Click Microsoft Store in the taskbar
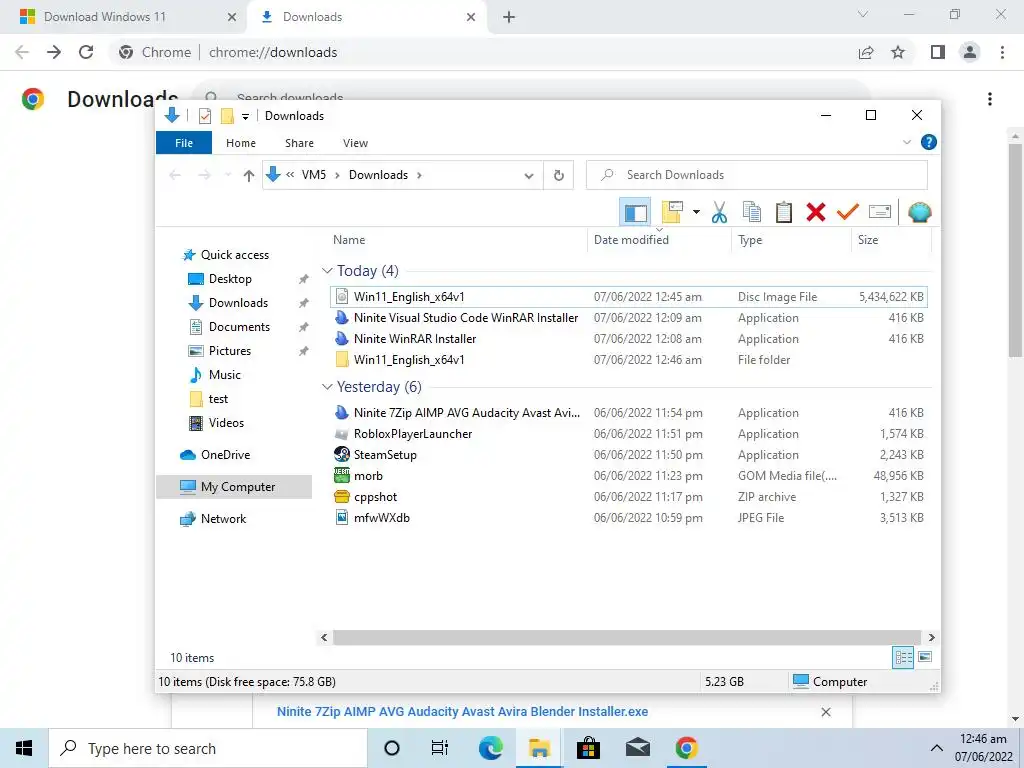The height and width of the screenshot is (768, 1024). [x=588, y=748]
